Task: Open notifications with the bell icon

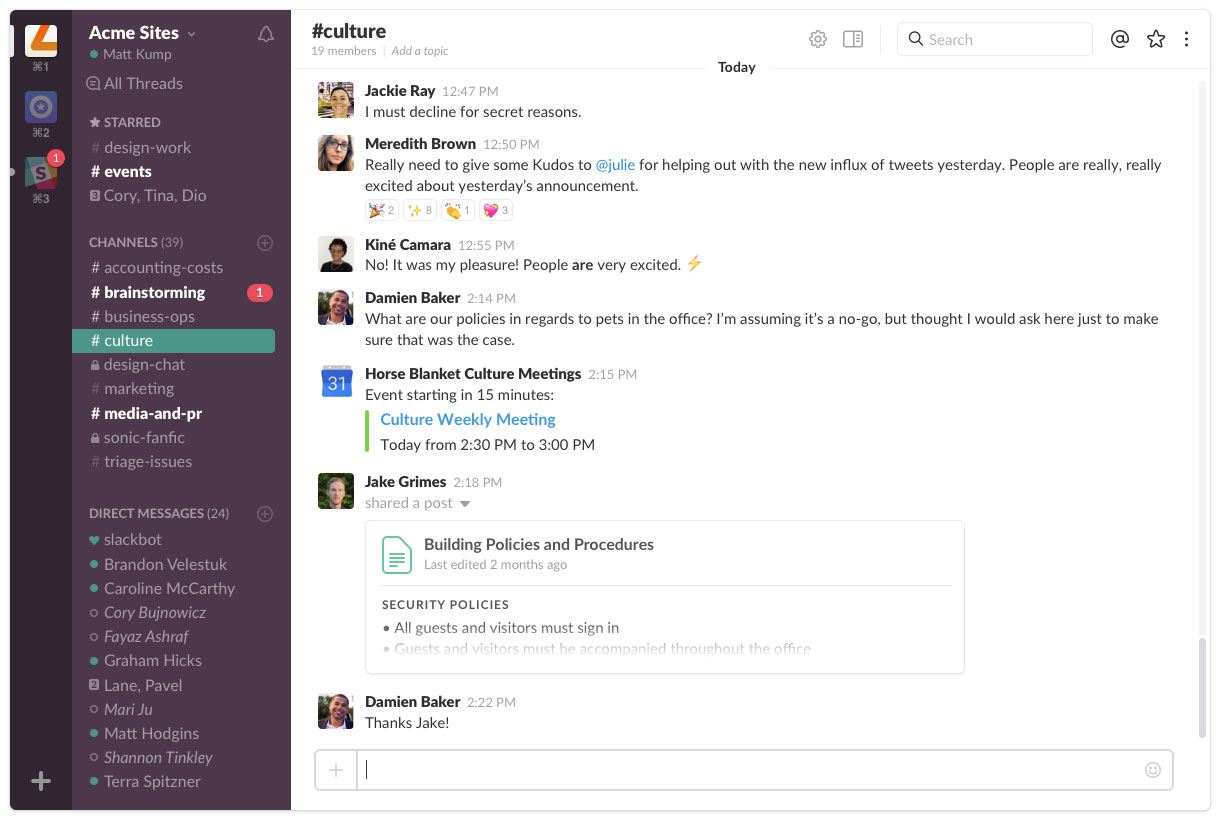Action: click(x=265, y=33)
